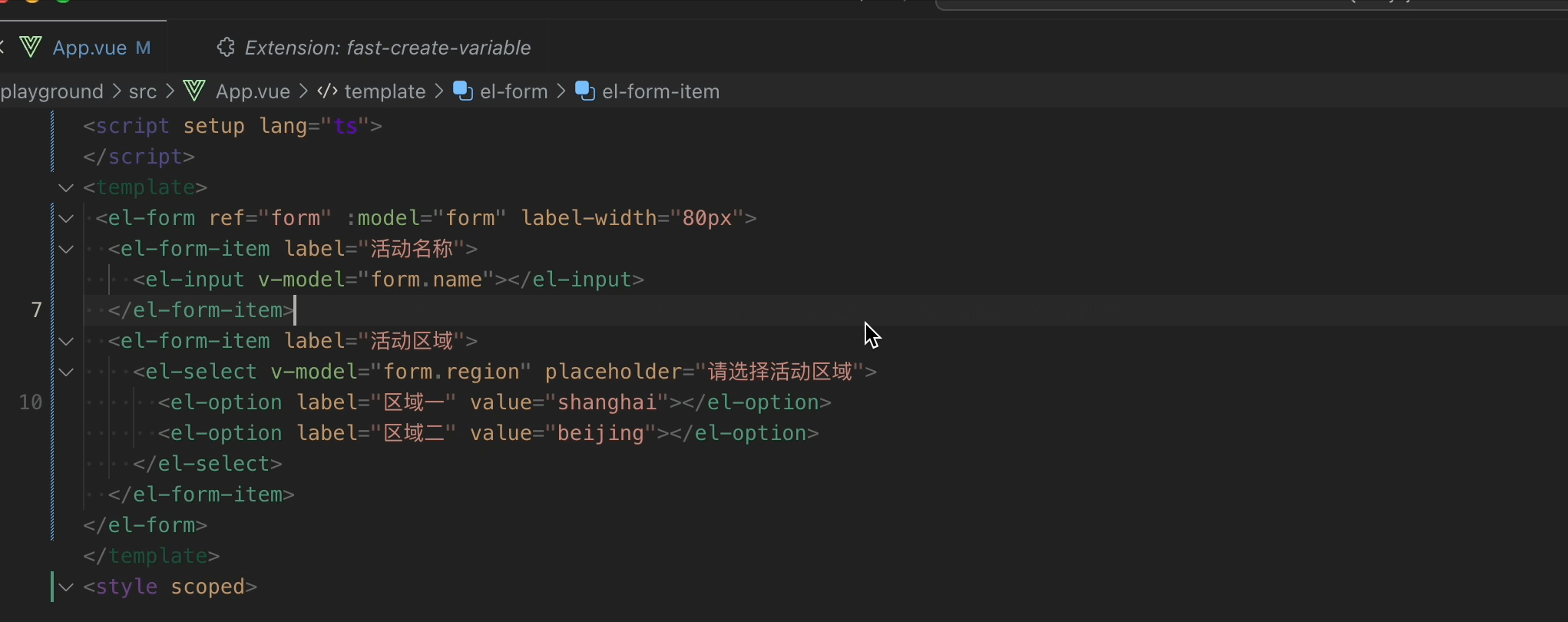
Task: Click the Vue logo on App.vue tab
Action: (31, 48)
